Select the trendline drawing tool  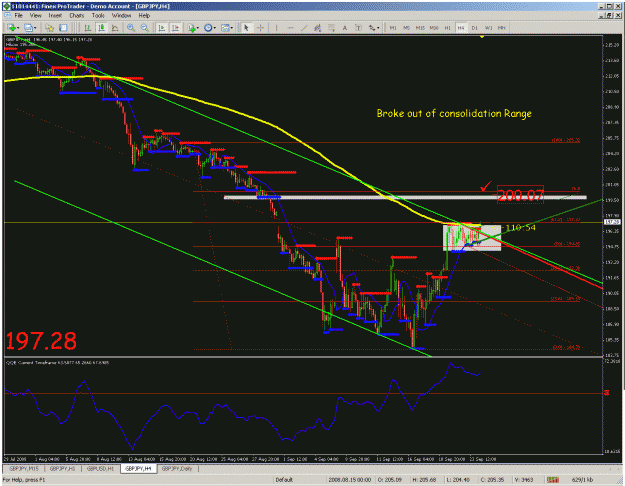pyautogui.click(x=304, y=28)
